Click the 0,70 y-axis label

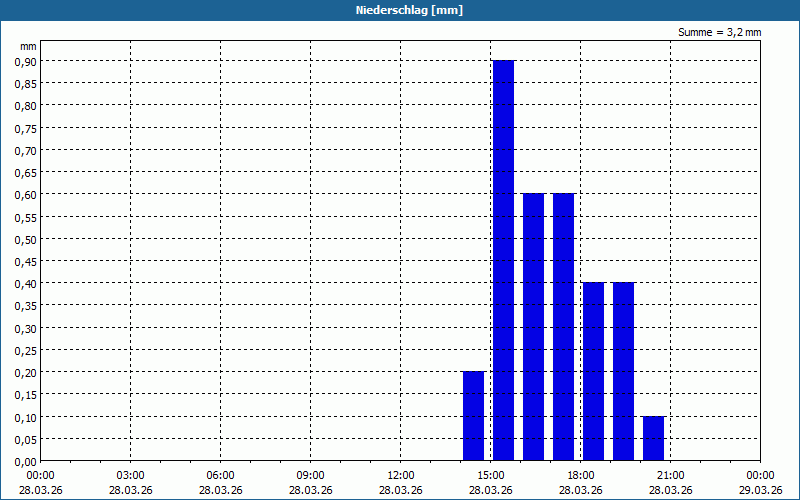(26, 151)
